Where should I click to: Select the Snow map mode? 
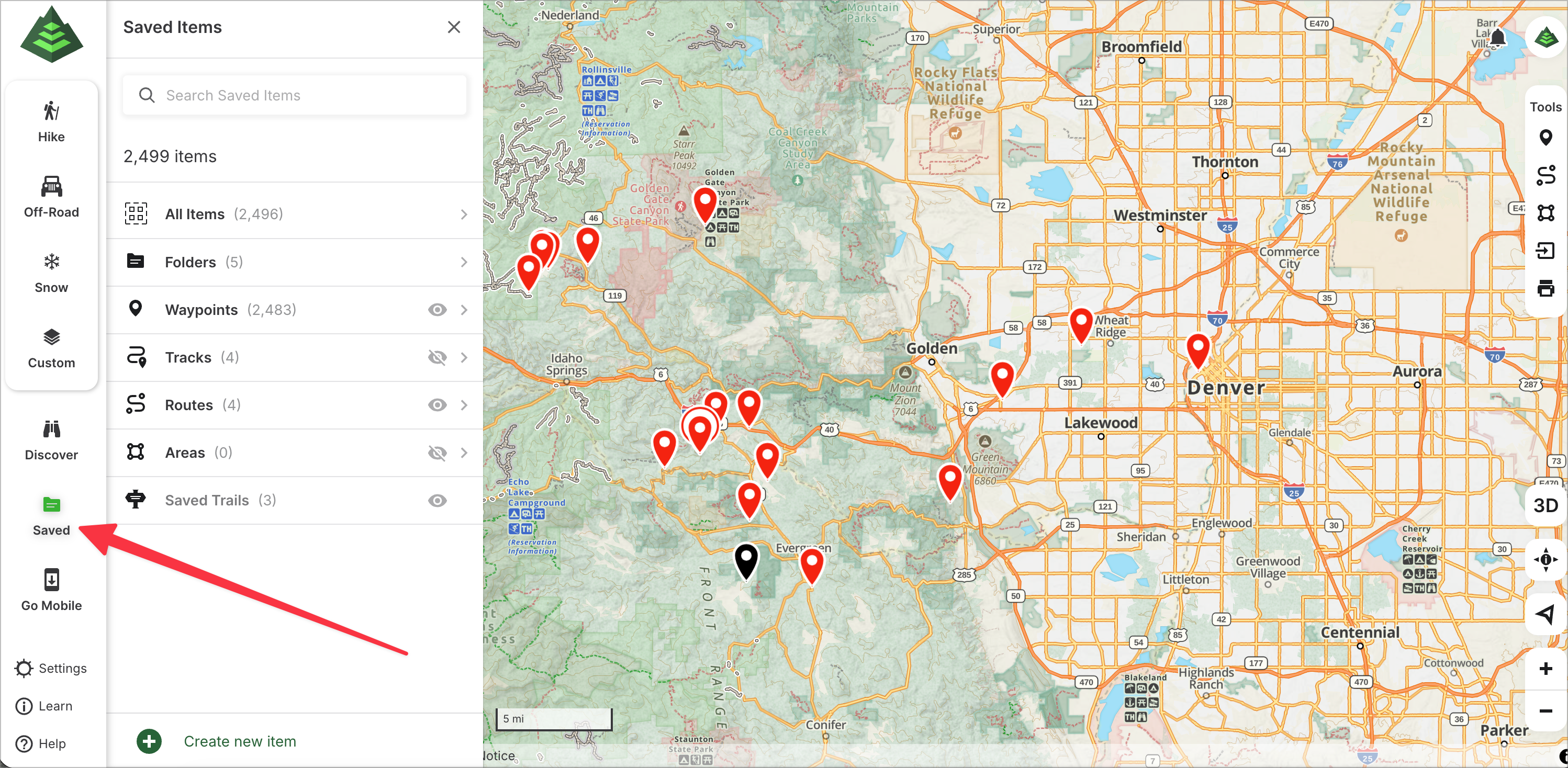click(x=51, y=273)
